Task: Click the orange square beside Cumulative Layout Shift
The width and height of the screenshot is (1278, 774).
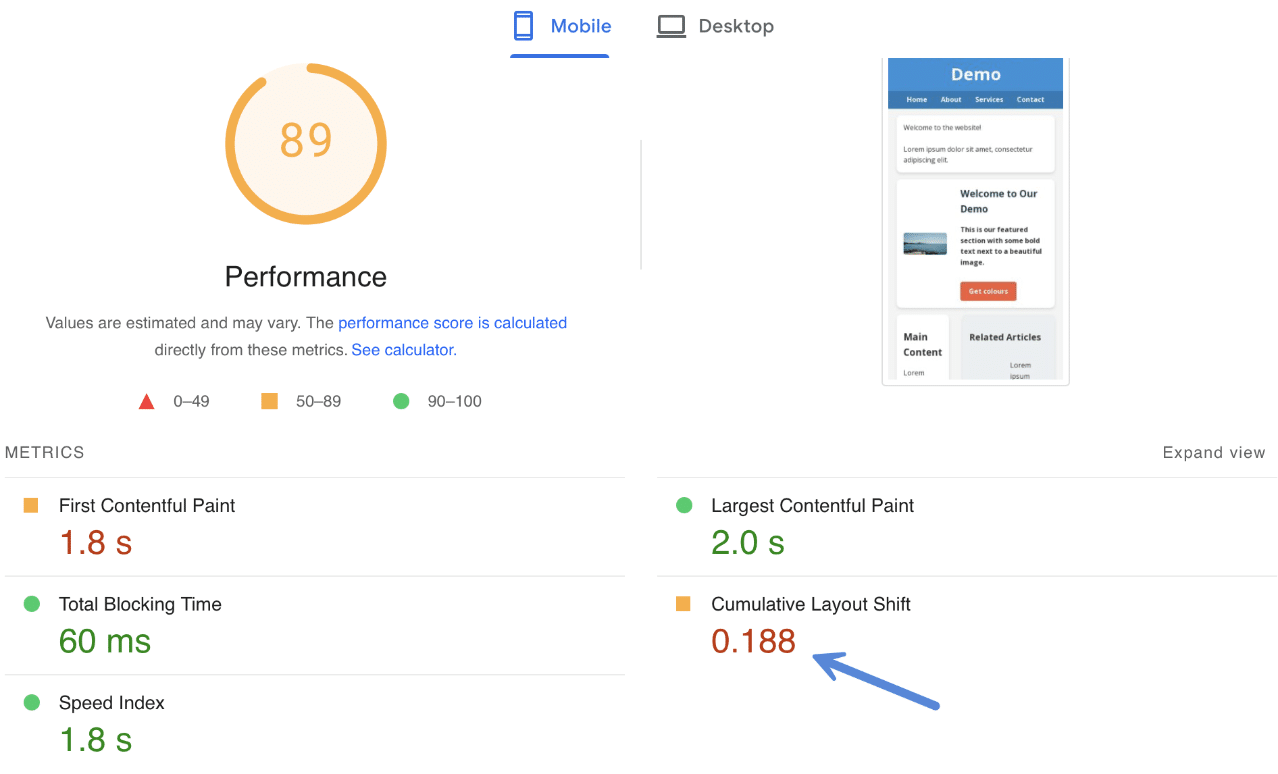Action: [x=685, y=604]
